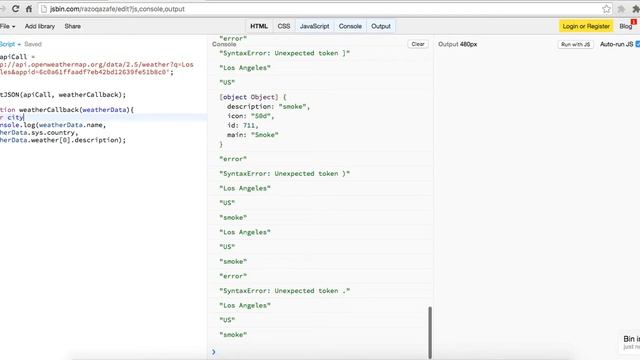Click the "SyntaxError: Unexpected token ]" console entry

pos(284,53)
